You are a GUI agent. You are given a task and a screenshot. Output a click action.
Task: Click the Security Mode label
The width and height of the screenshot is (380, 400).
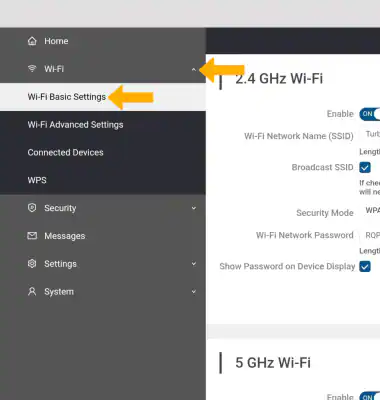point(325,213)
